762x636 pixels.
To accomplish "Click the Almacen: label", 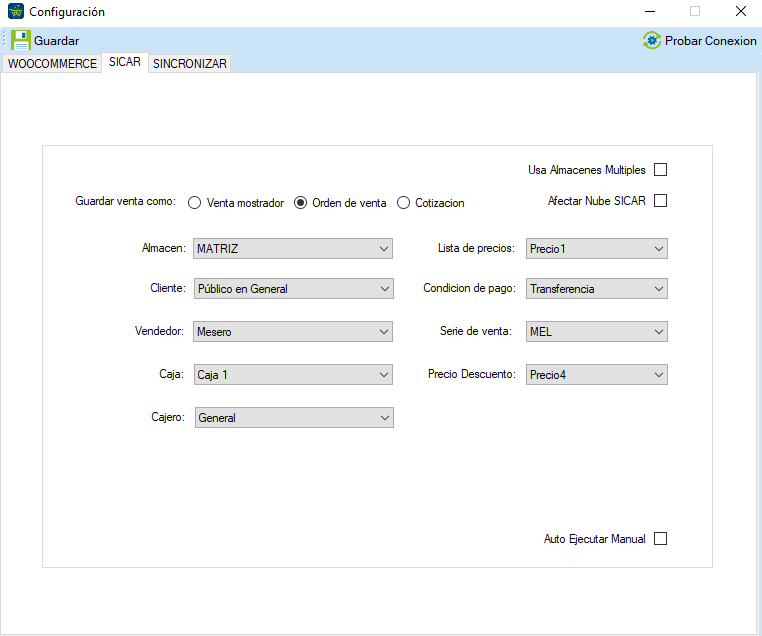I will [164, 248].
